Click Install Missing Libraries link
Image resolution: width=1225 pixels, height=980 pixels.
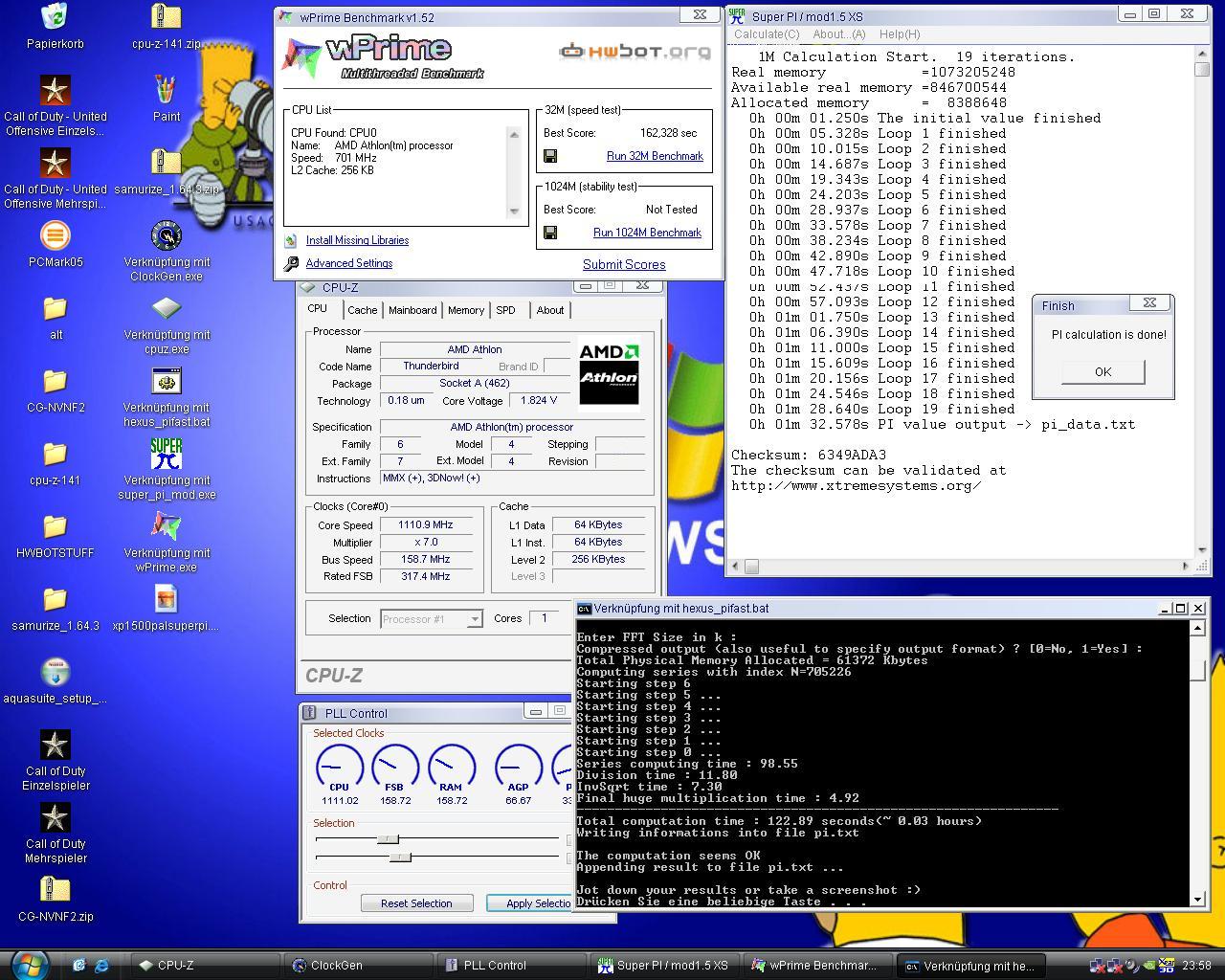[x=357, y=240]
